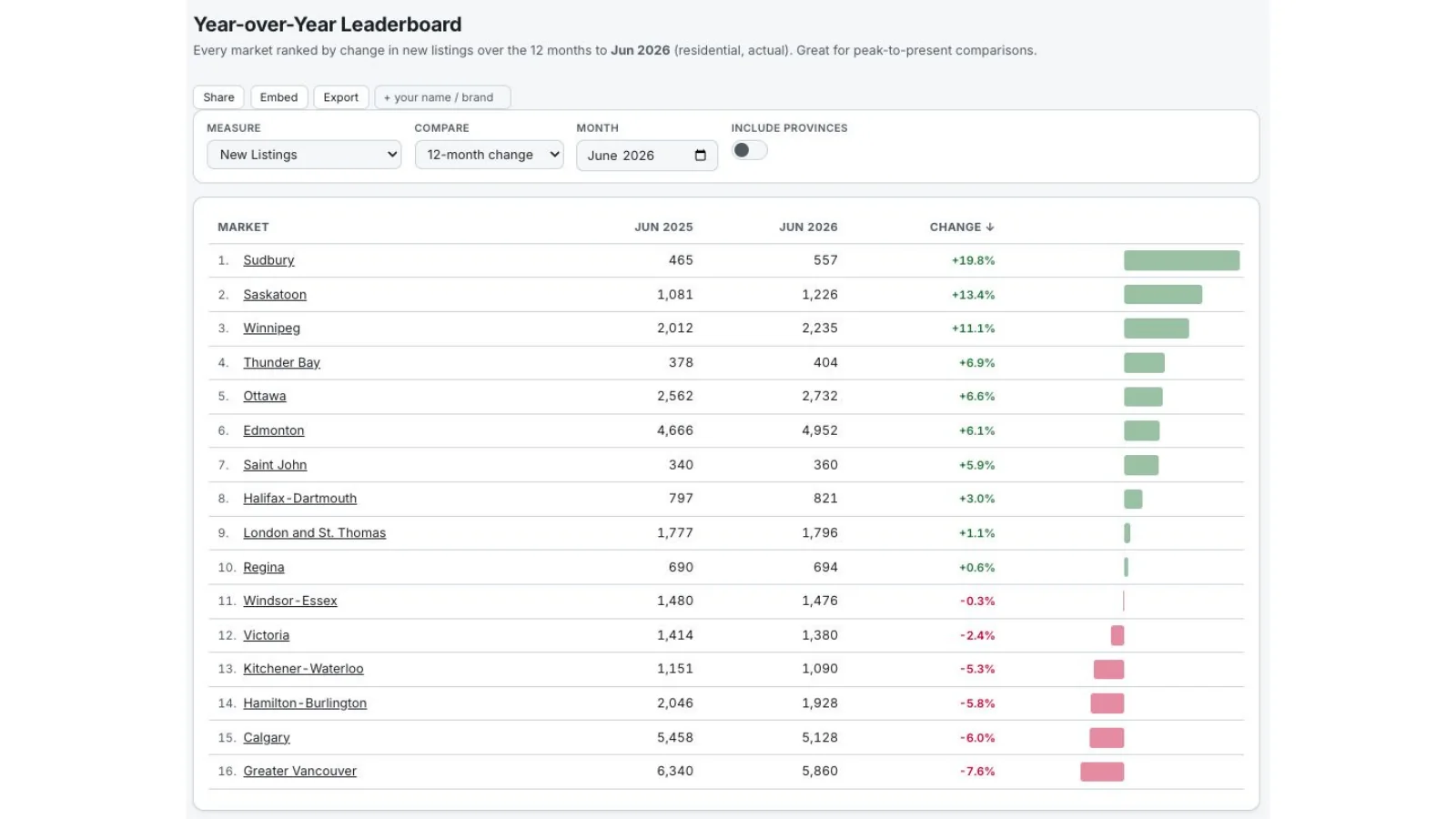Open the London and St. Thomas link
The width and height of the screenshot is (1456, 819).
[314, 532]
